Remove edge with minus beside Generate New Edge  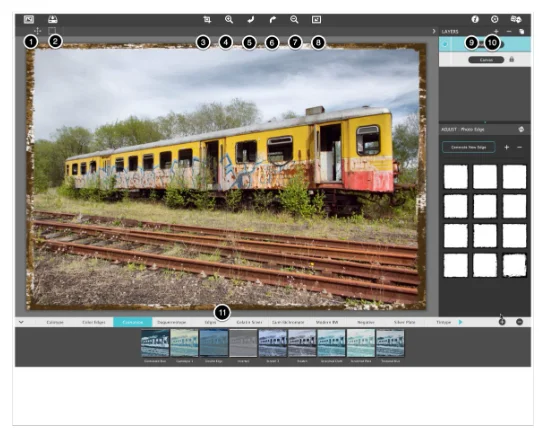[x=519, y=147]
